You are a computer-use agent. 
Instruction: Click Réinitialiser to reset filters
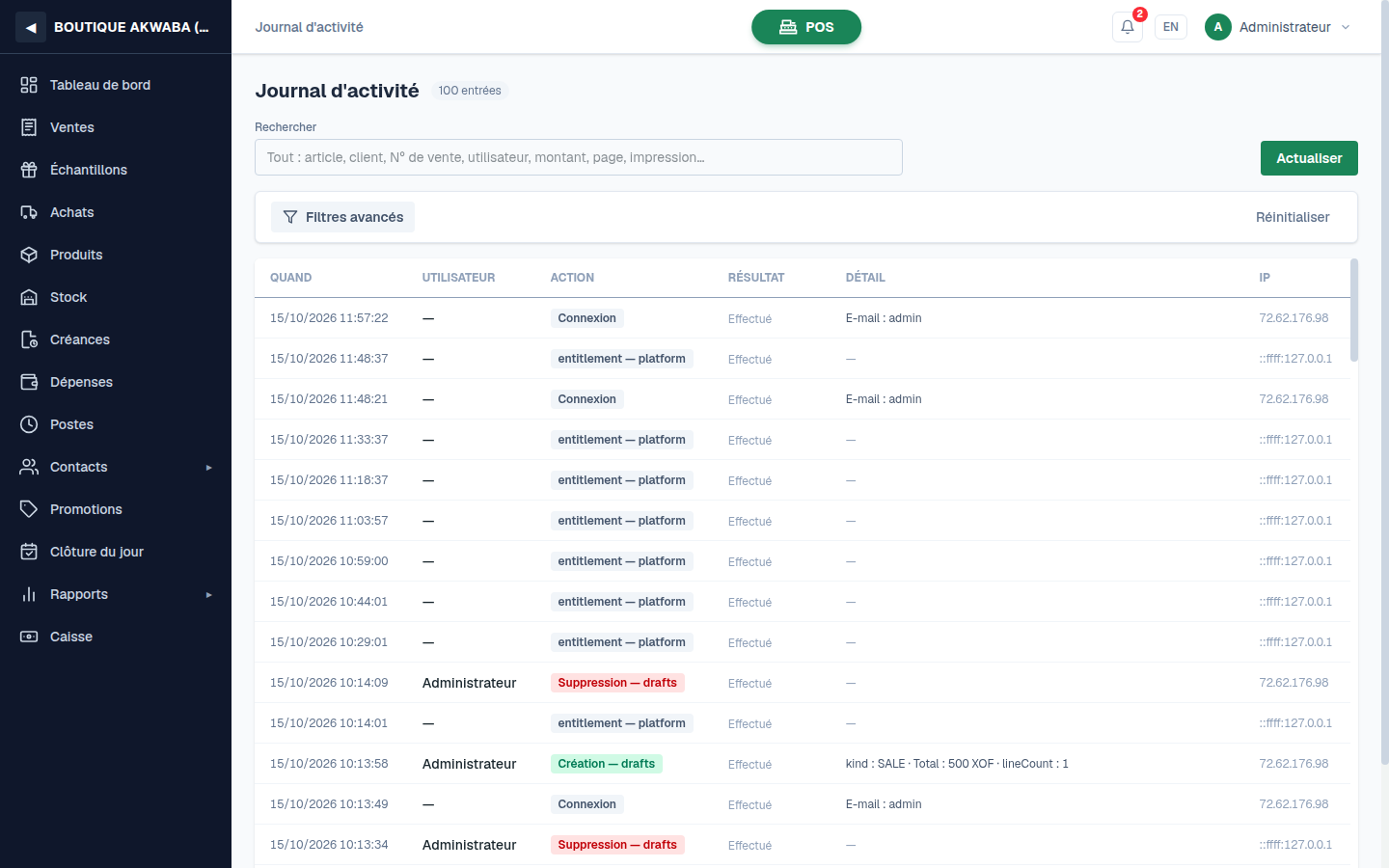click(1293, 217)
